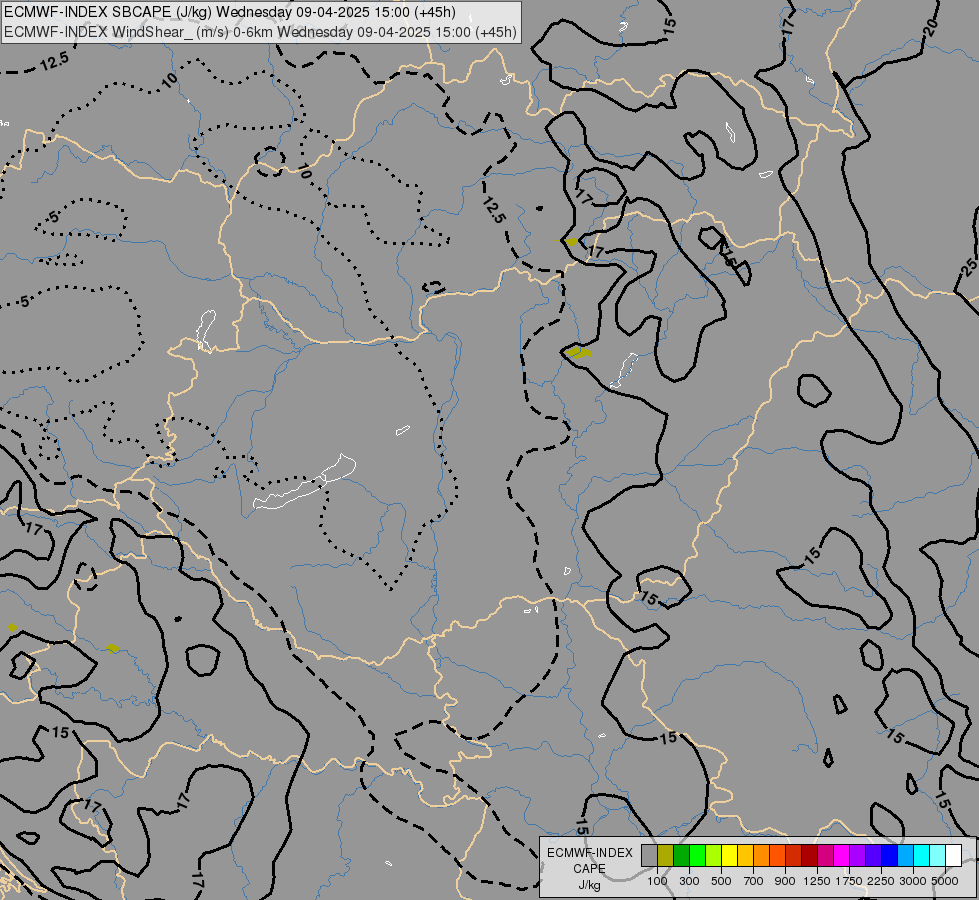Click the cyan legend swatch
This screenshot has width=979, height=900.
(922, 855)
